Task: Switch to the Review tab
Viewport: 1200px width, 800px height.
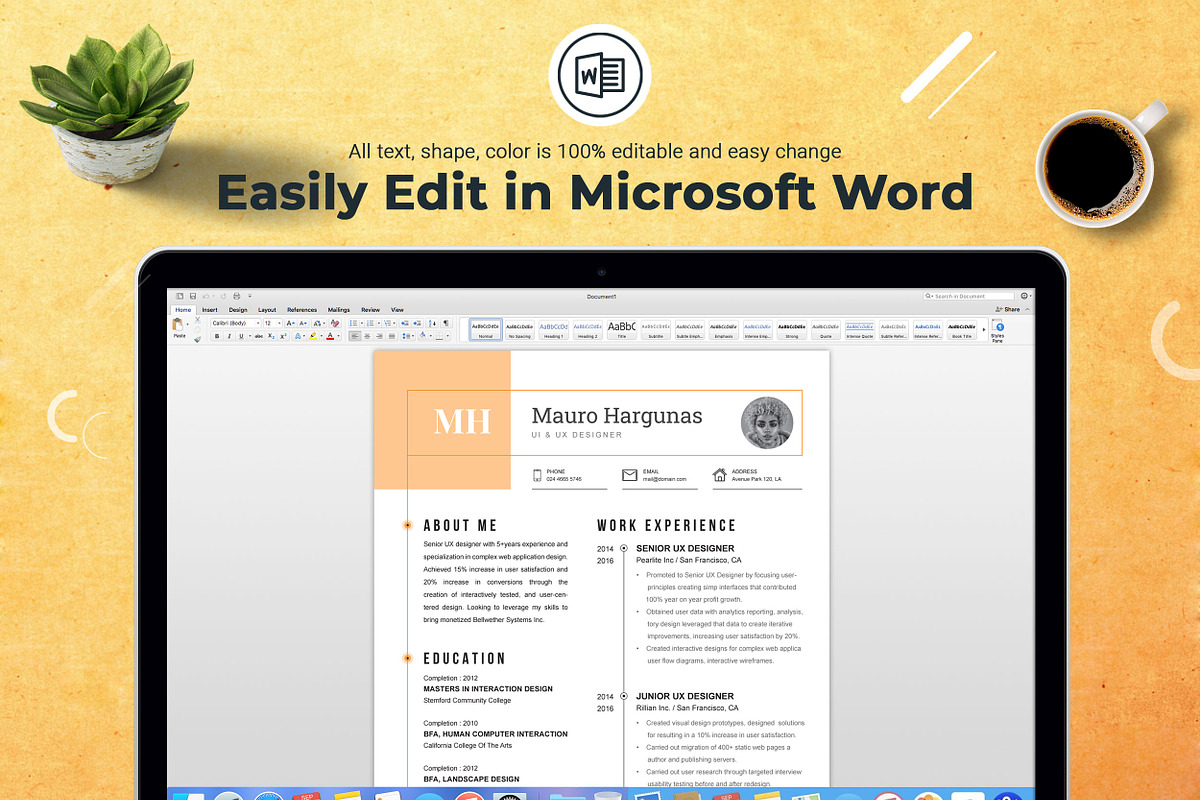Action: 370,310
